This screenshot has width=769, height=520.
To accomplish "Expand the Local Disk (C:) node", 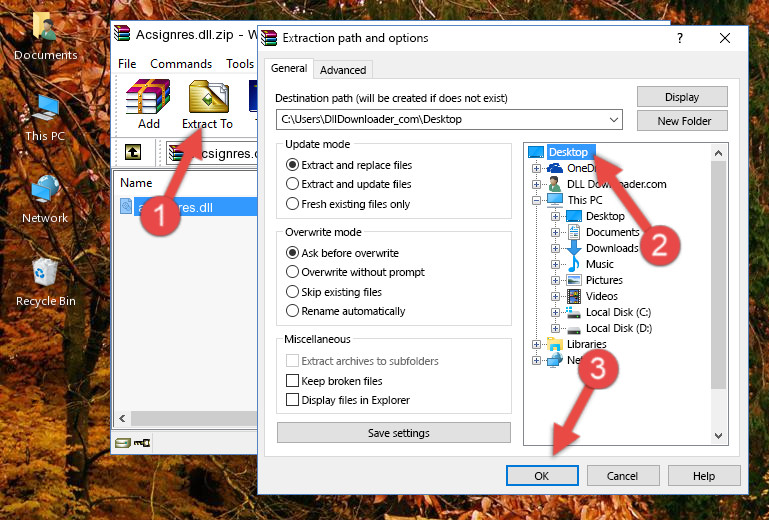I will click(x=555, y=312).
